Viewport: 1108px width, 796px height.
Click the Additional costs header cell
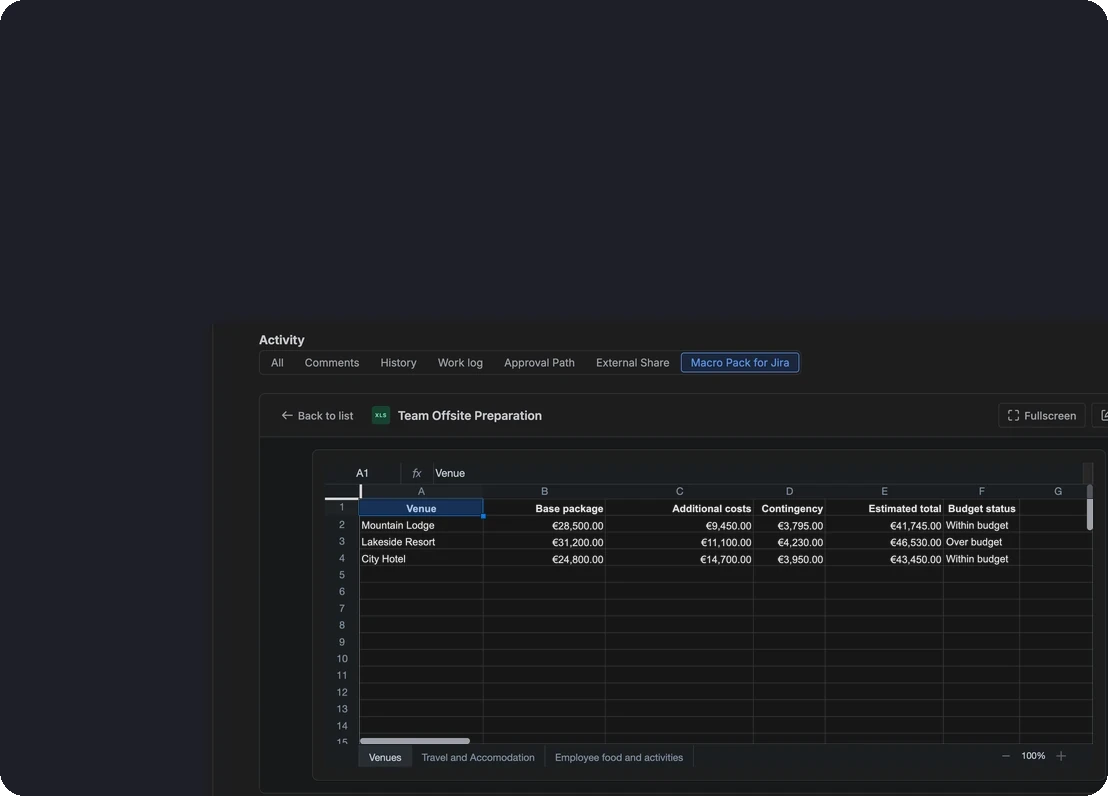pyautogui.click(x=679, y=508)
